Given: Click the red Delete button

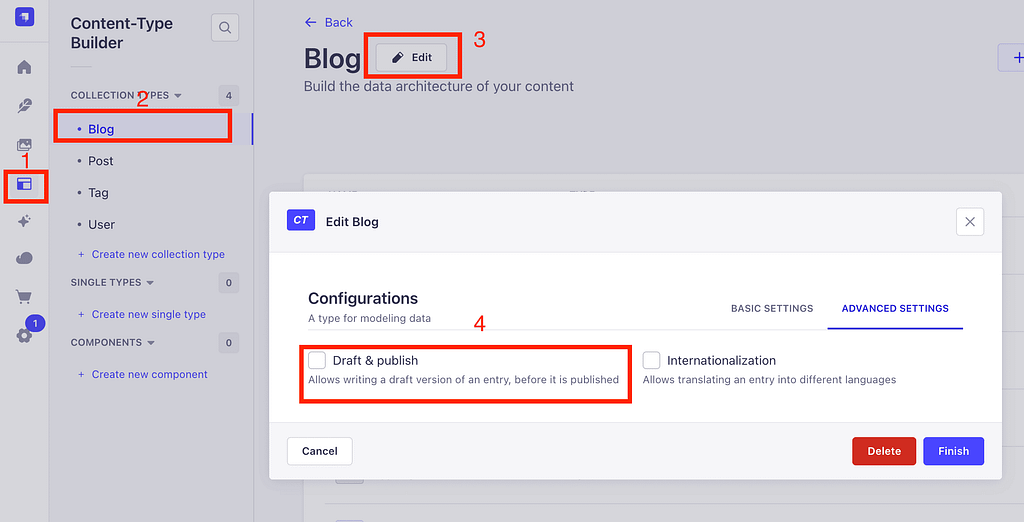Looking at the screenshot, I should point(884,451).
